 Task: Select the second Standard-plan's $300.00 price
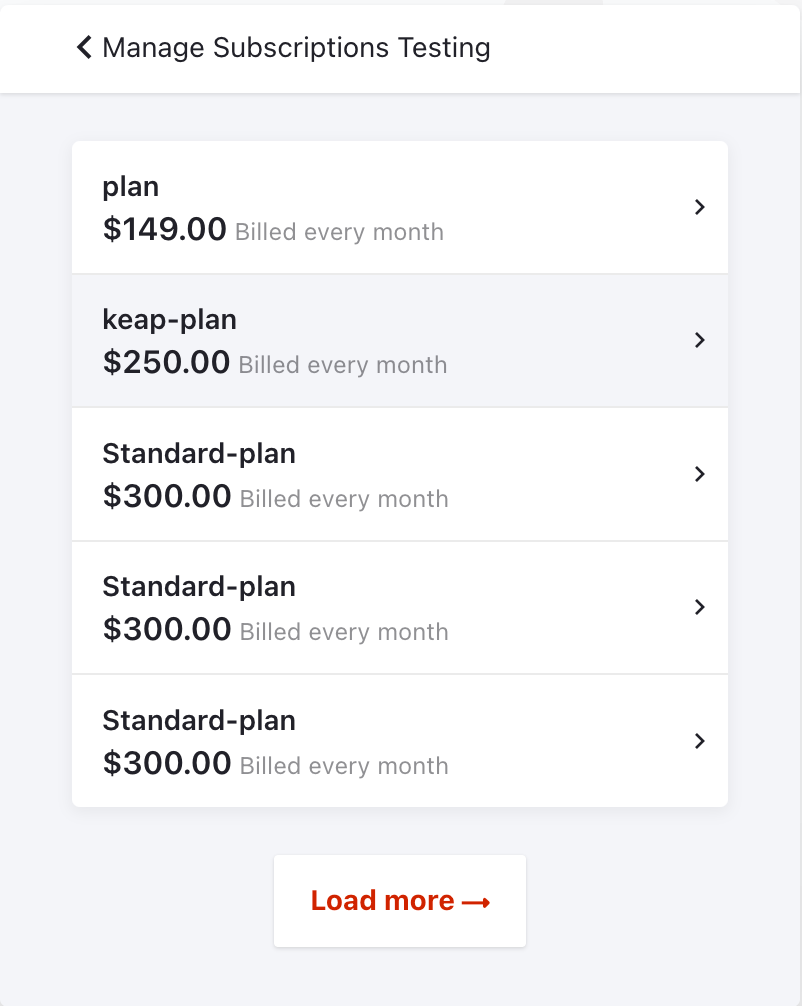(x=167, y=629)
